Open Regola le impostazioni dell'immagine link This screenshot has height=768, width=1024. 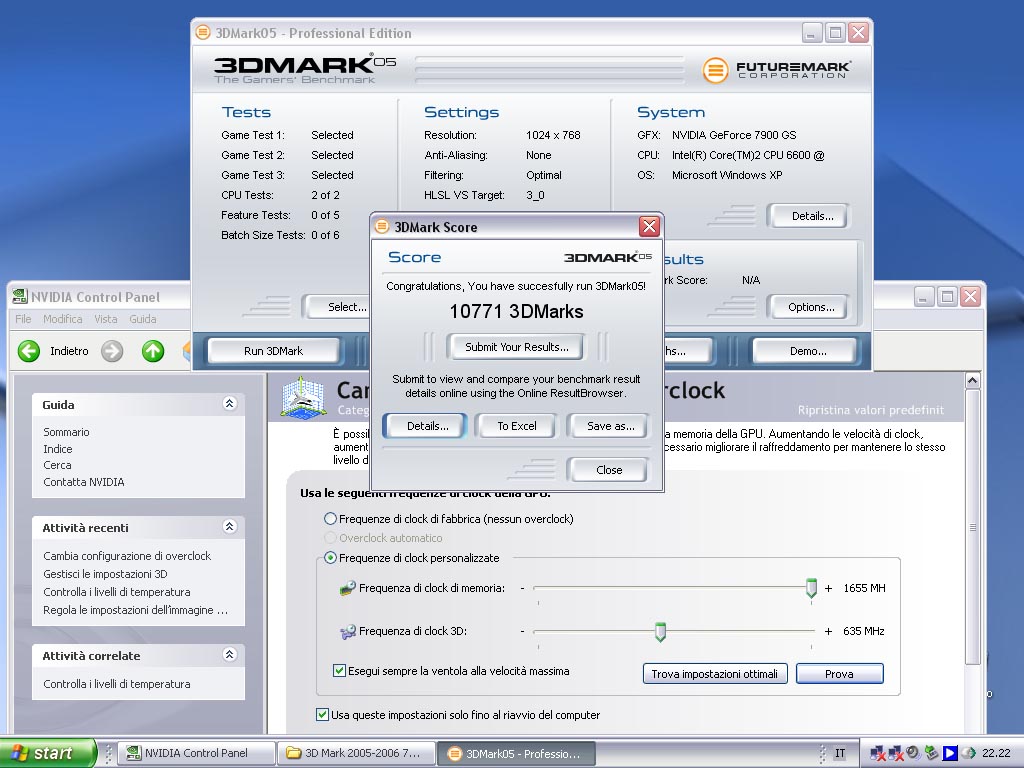[x=135, y=610]
